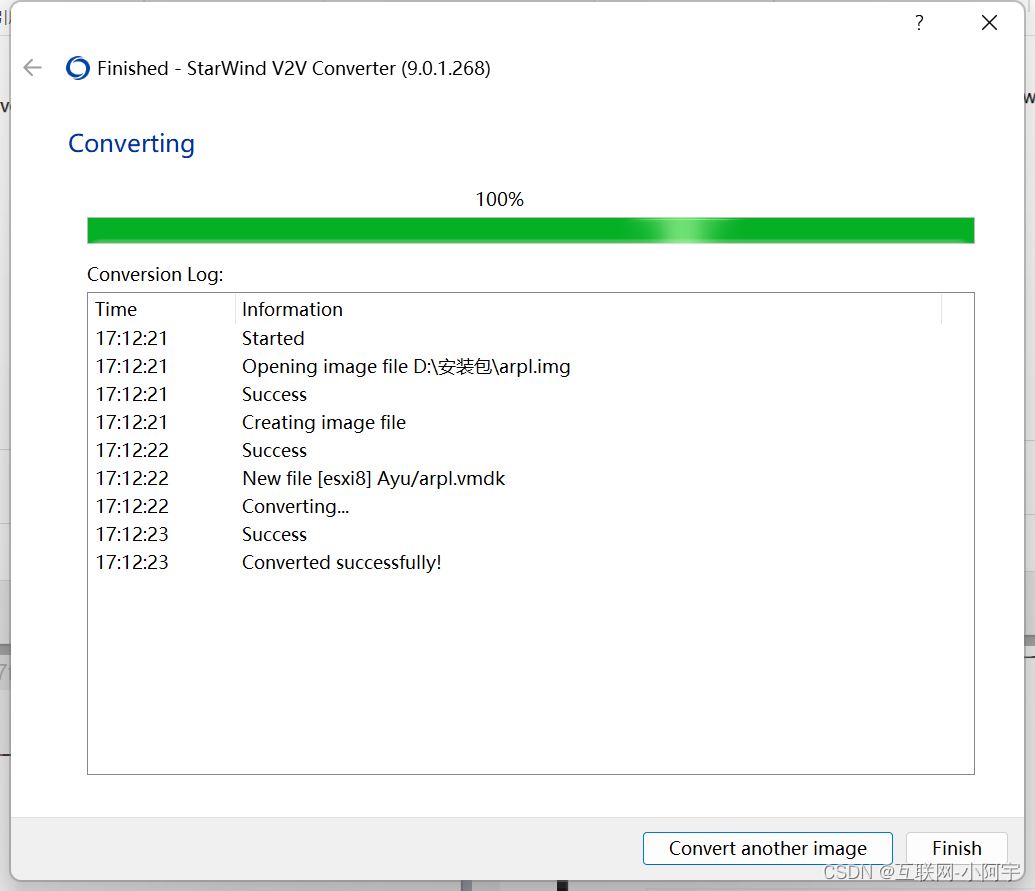Select the 'Converting...' log entry

(x=531, y=506)
